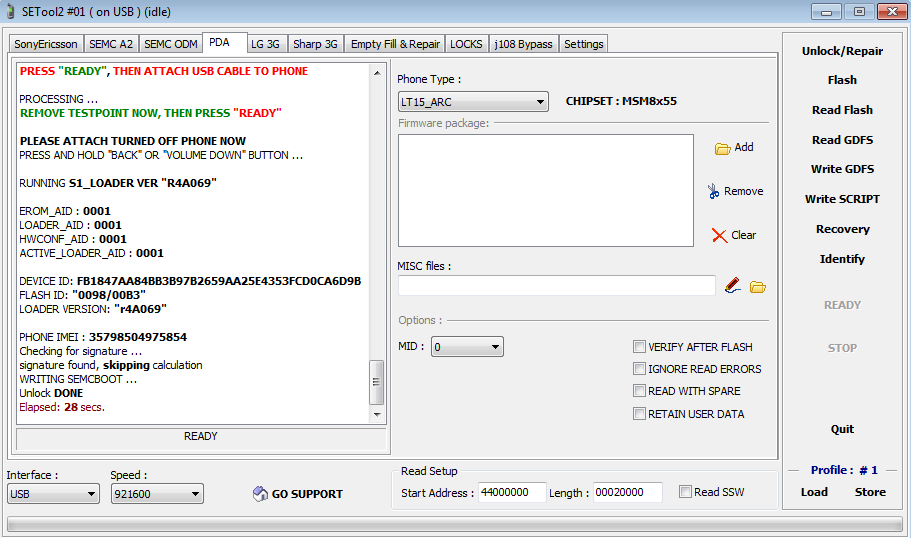Click Write GDFS button
Screen dimensions: 911x538
point(842,169)
